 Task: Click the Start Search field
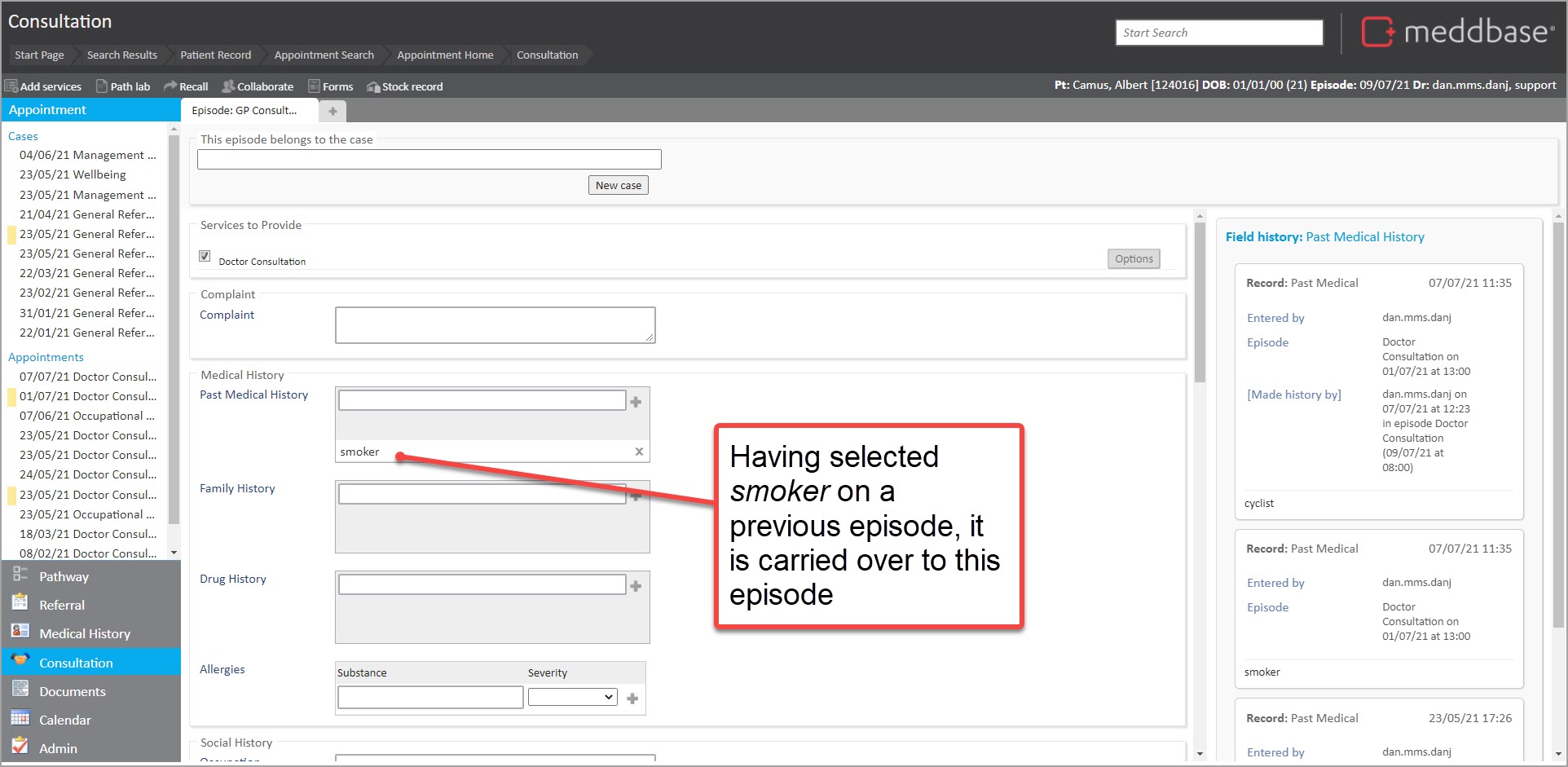1218,33
